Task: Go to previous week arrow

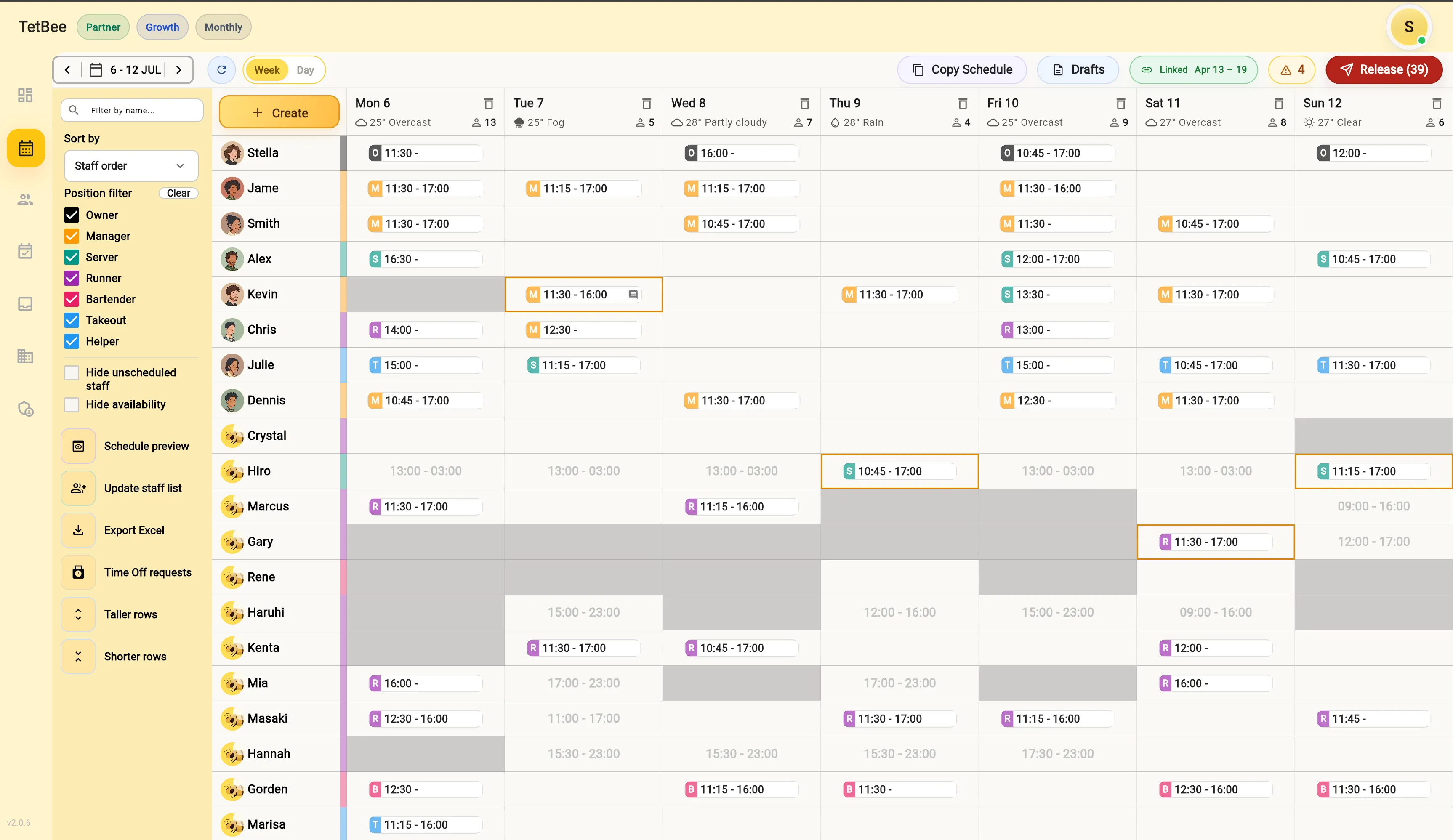Action: click(67, 70)
